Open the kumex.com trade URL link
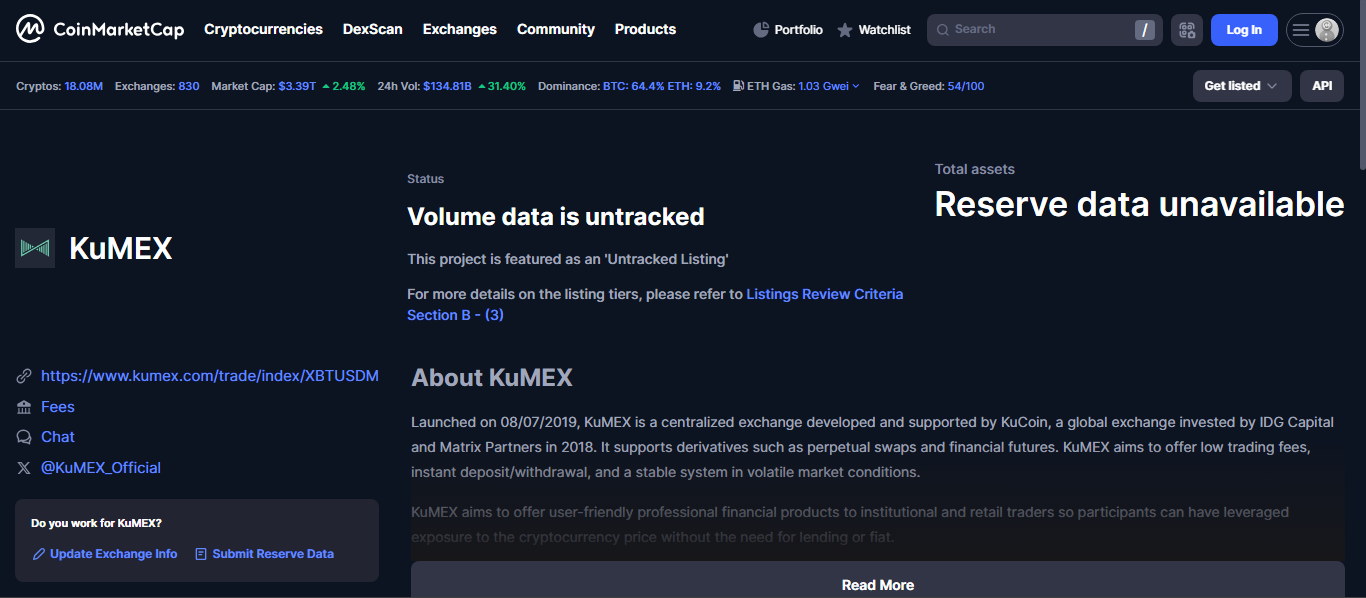Screen dimensions: 1366x598 click(210, 376)
